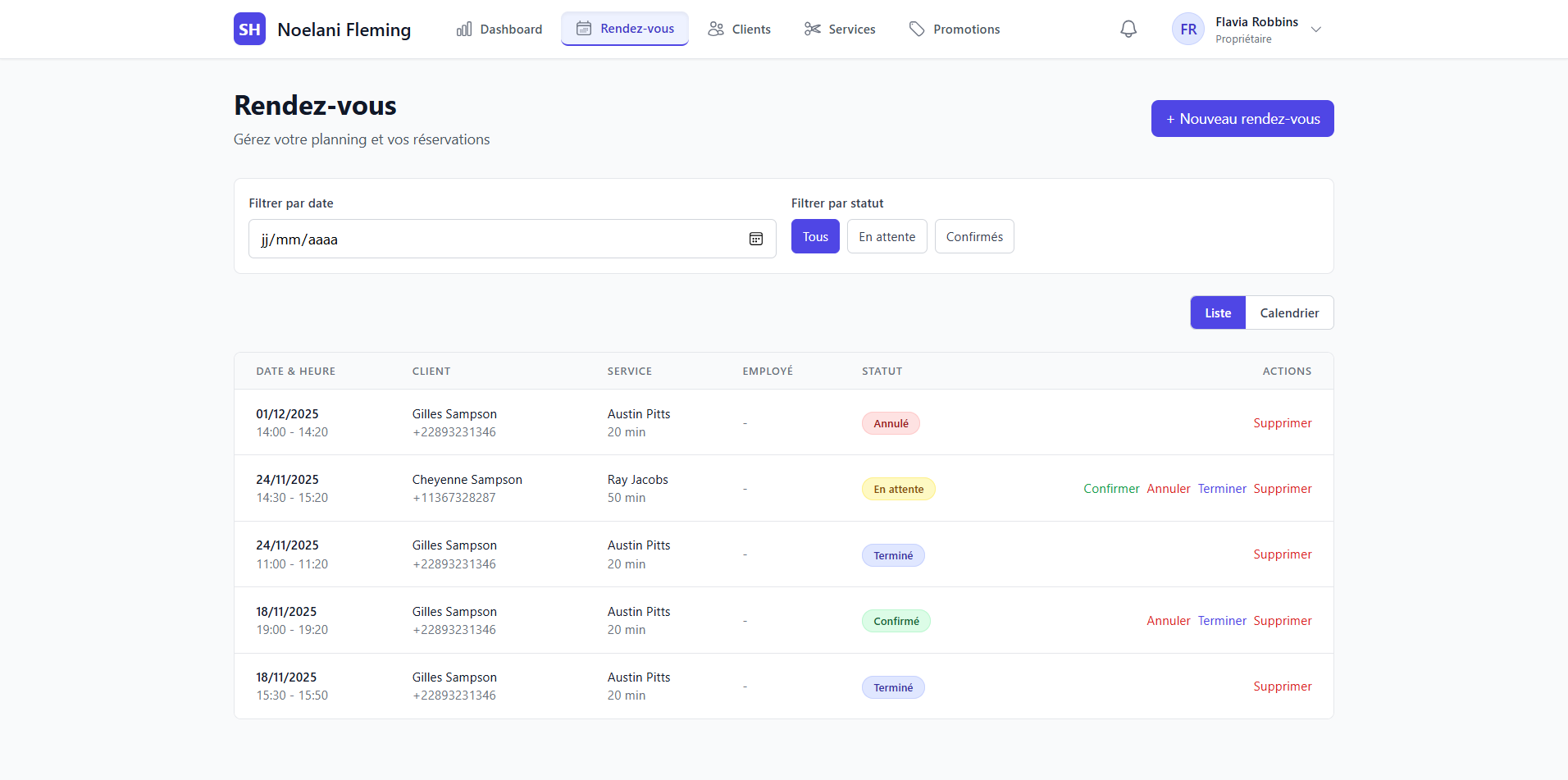Screen dimensions: 1568x780
Task: Open the FR avatar account options
Action: point(1187,29)
